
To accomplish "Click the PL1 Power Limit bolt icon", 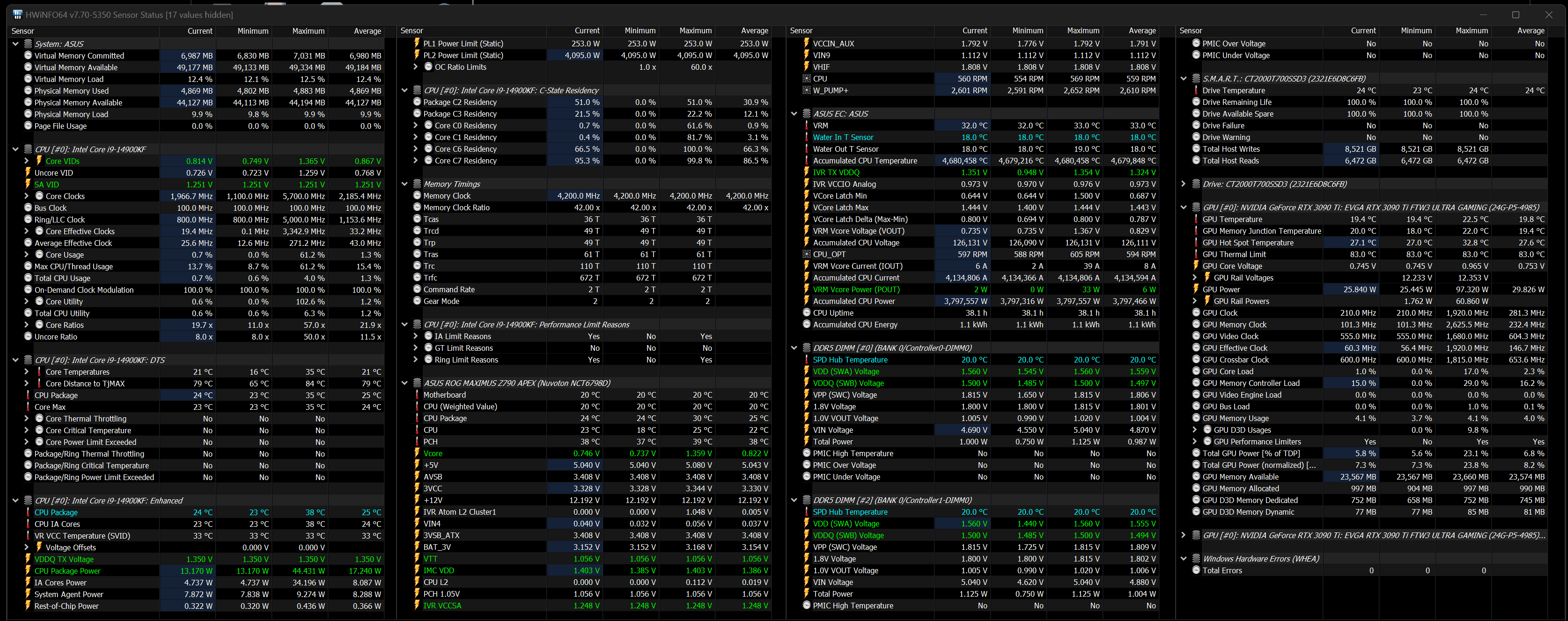I will click(x=417, y=43).
